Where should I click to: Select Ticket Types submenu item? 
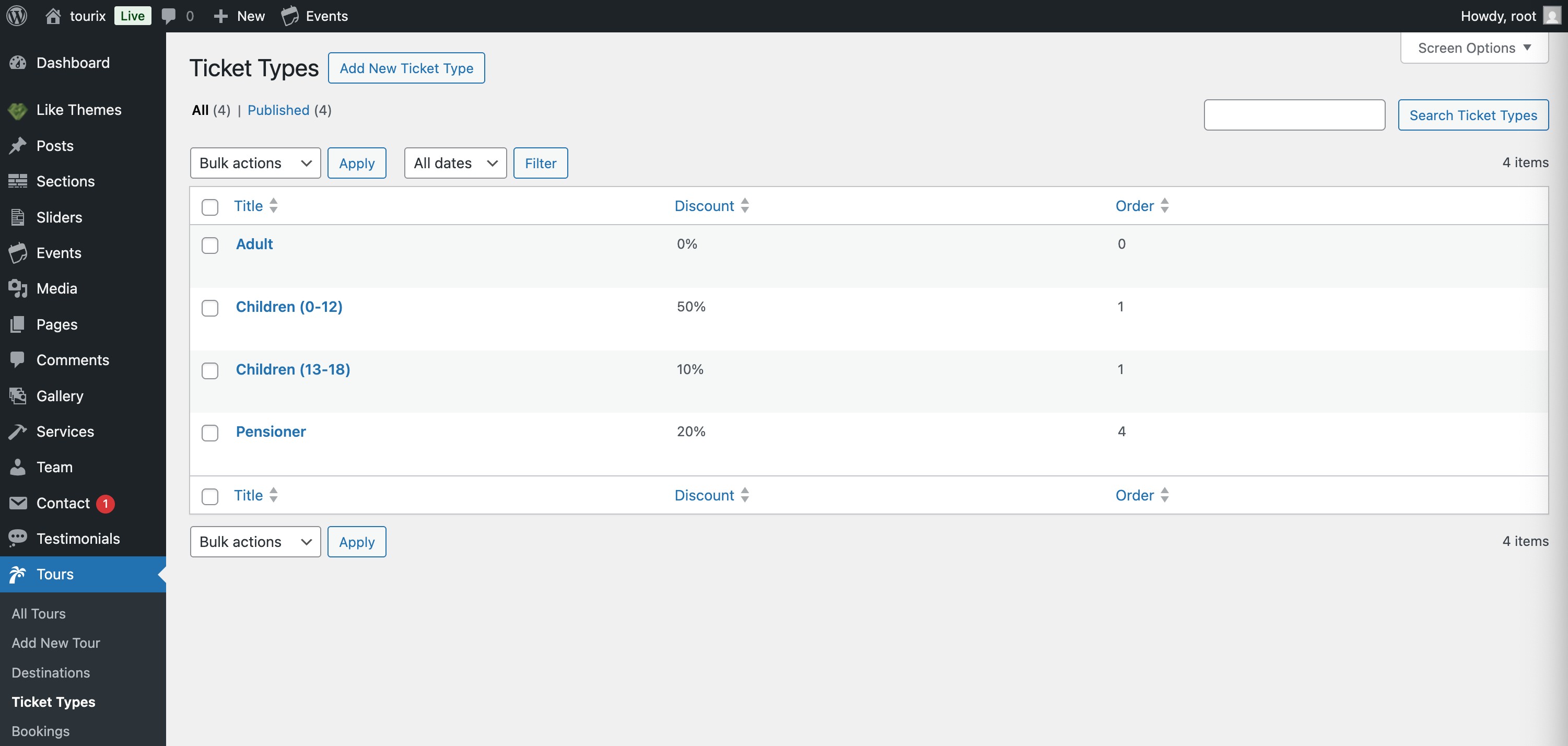pos(53,702)
